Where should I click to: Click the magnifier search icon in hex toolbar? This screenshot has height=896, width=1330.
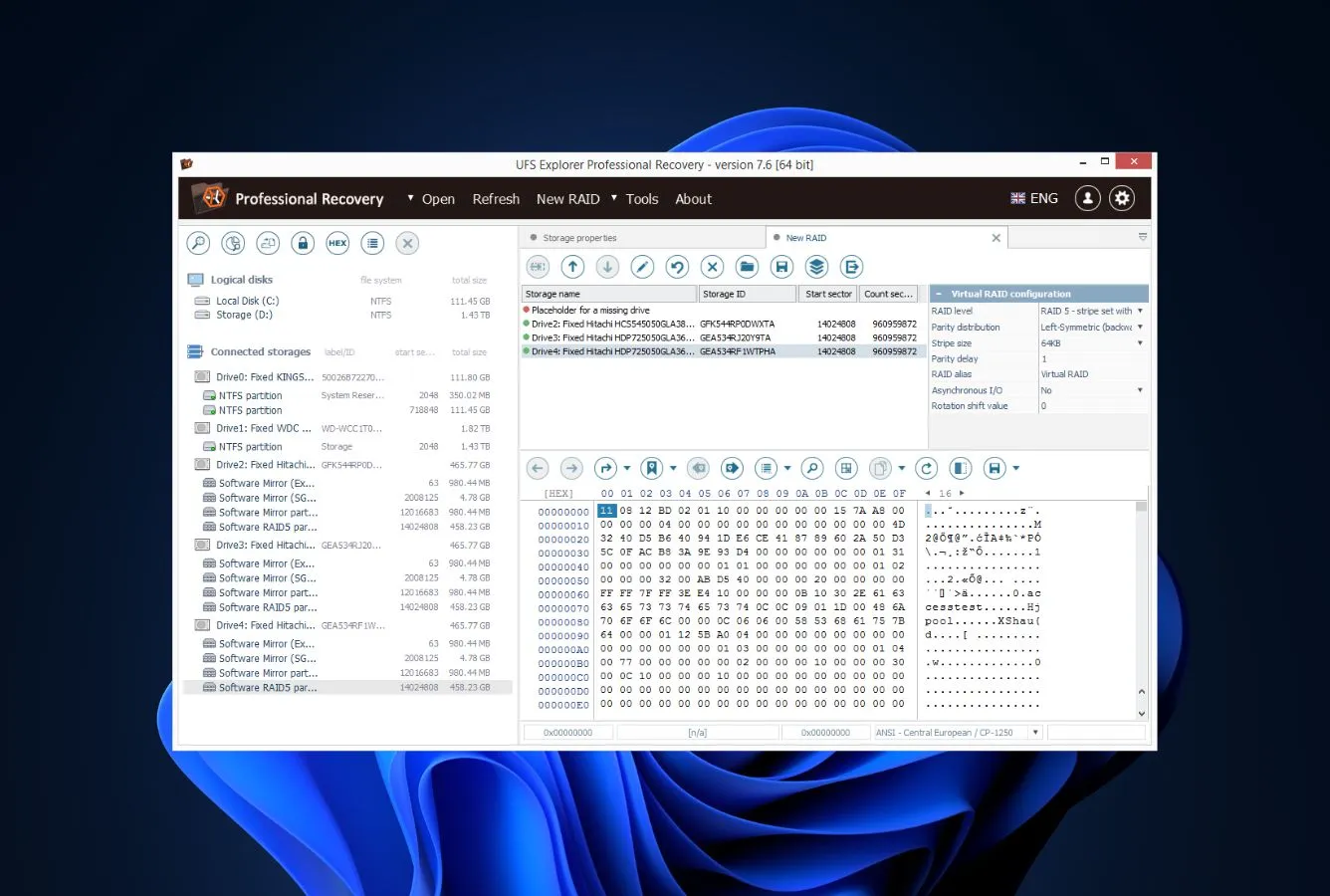(x=811, y=468)
